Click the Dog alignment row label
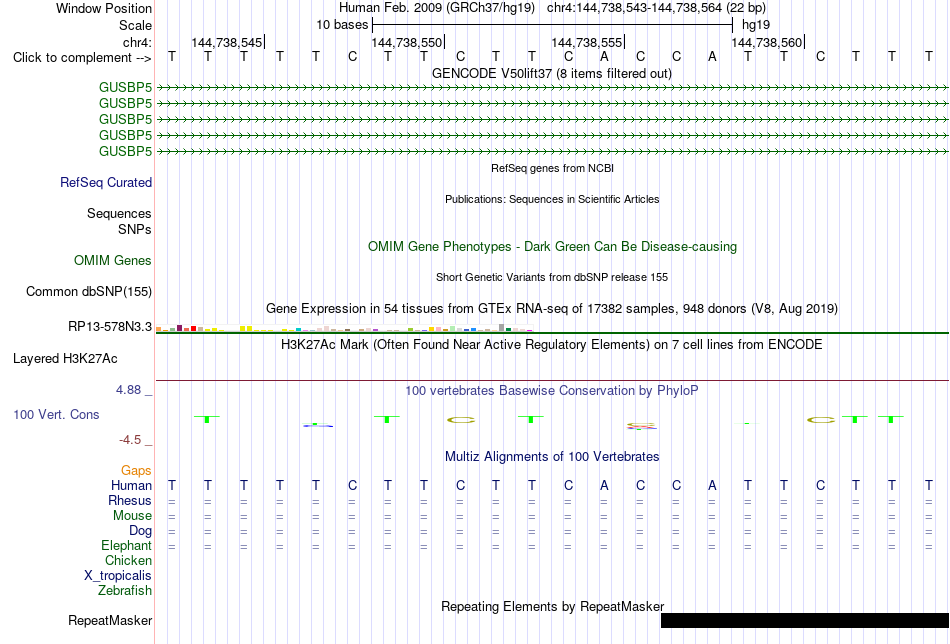 140,531
